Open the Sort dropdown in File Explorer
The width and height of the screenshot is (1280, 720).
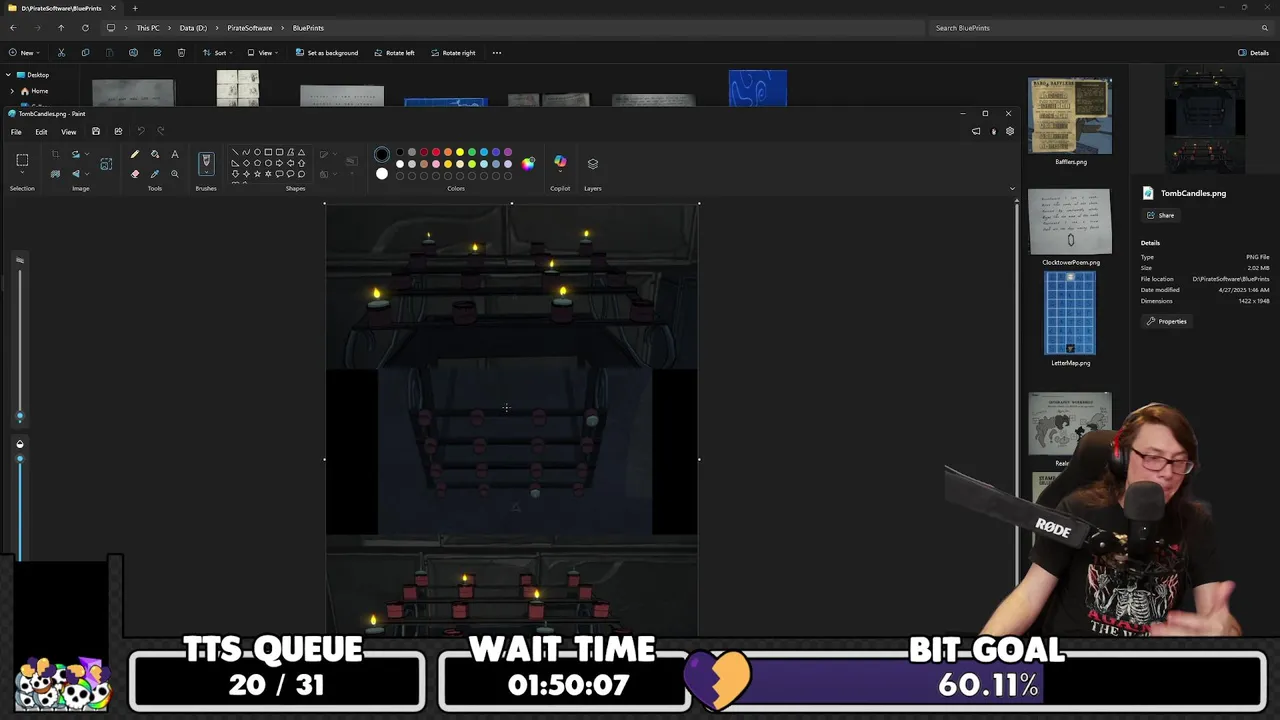pos(217,53)
